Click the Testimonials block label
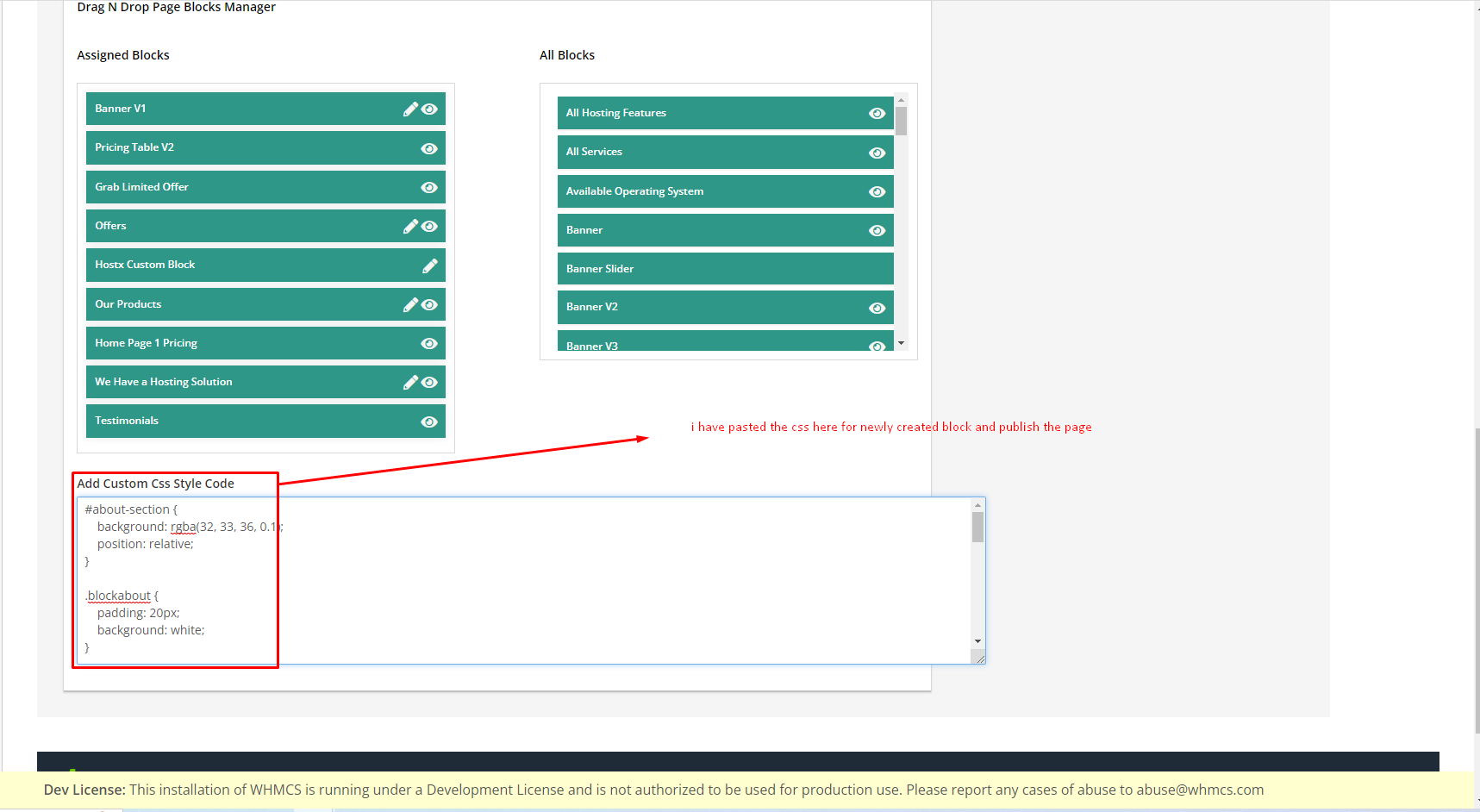The width and height of the screenshot is (1480, 812). click(127, 421)
